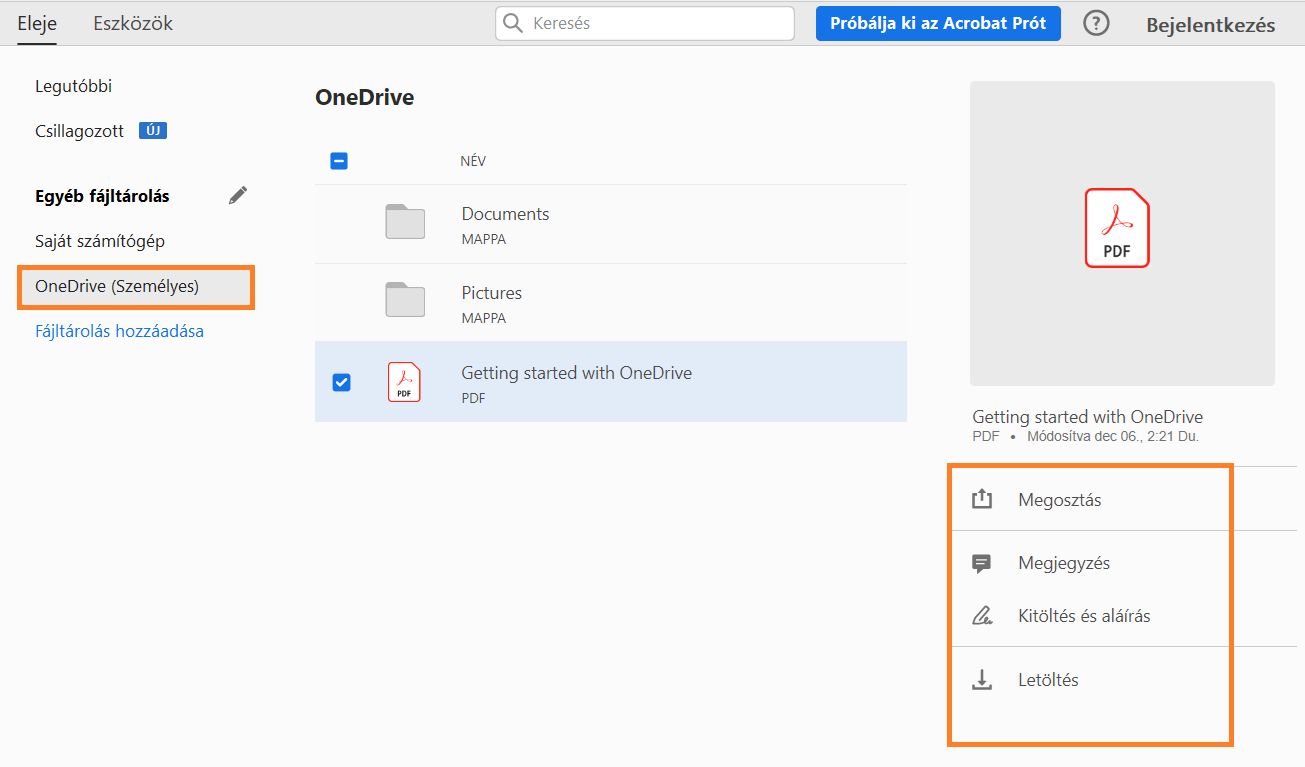Click the PDF icon of Getting started file
Viewport: 1305px width, 767px height.
pyautogui.click(x=404, y=381)
